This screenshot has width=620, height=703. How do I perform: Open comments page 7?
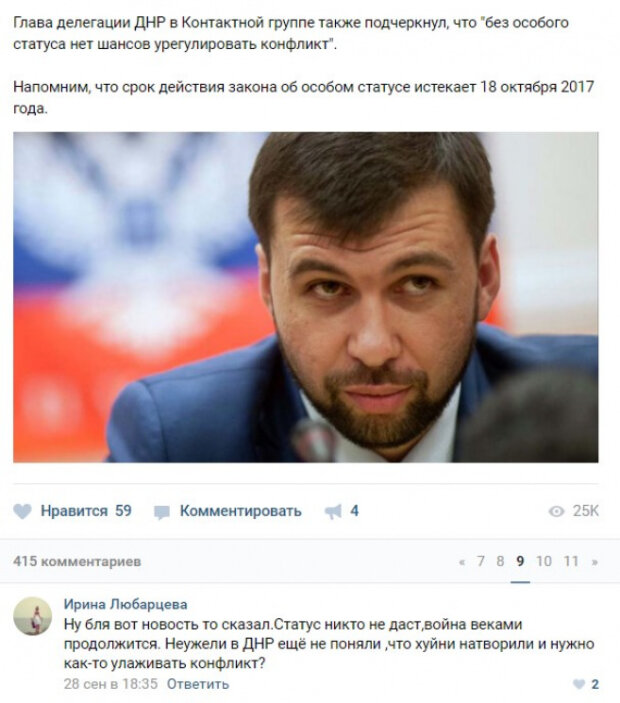coord(481,561)
